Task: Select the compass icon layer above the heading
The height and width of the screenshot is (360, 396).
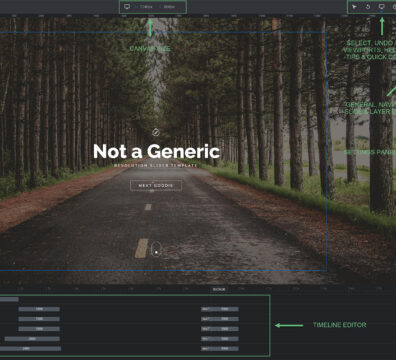Action: coord(156,133)
